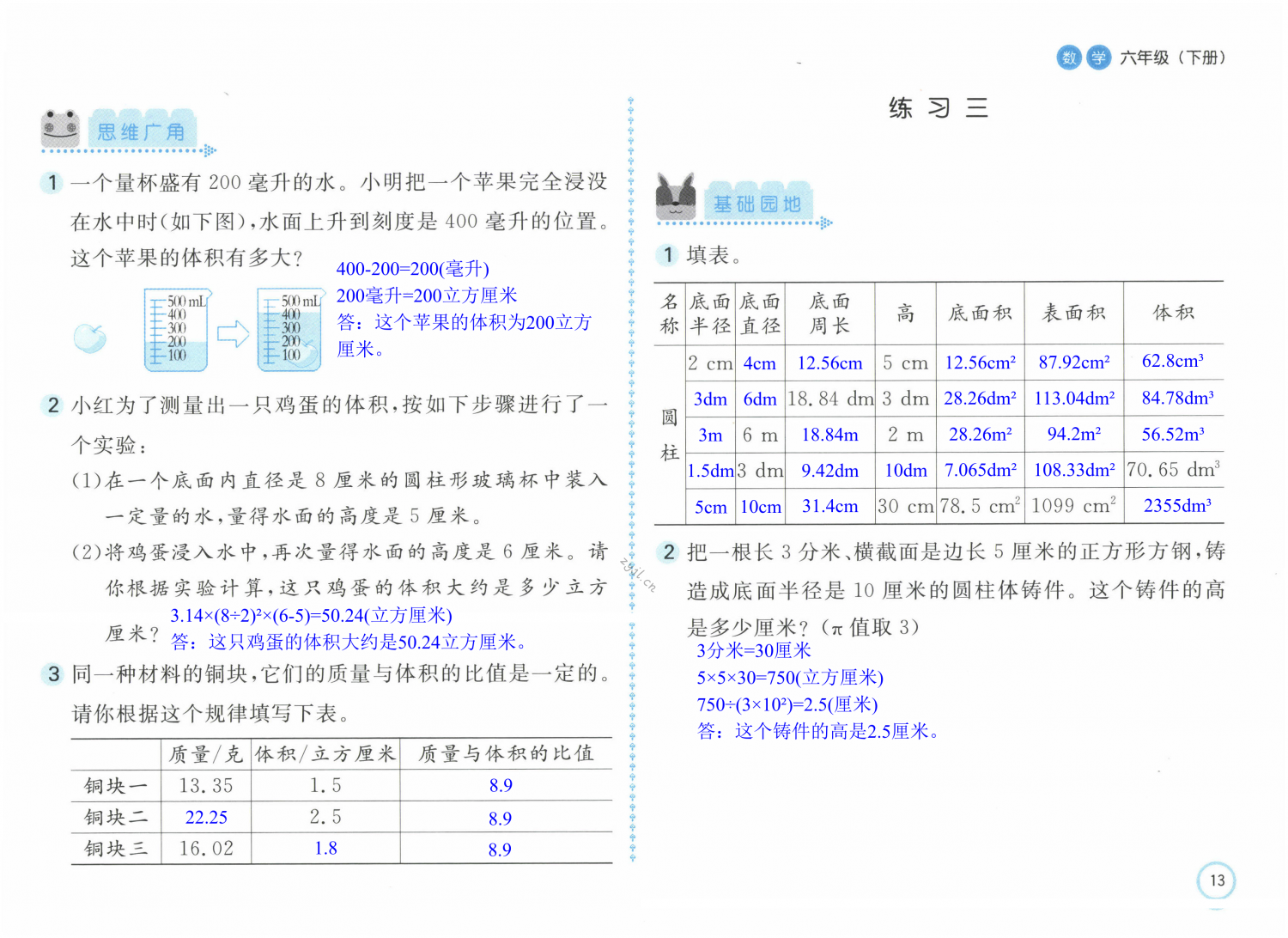Click the answer 这个铸件的高是2.5厘米
The image size is (1288, 938).
click(x=818, y=731)
